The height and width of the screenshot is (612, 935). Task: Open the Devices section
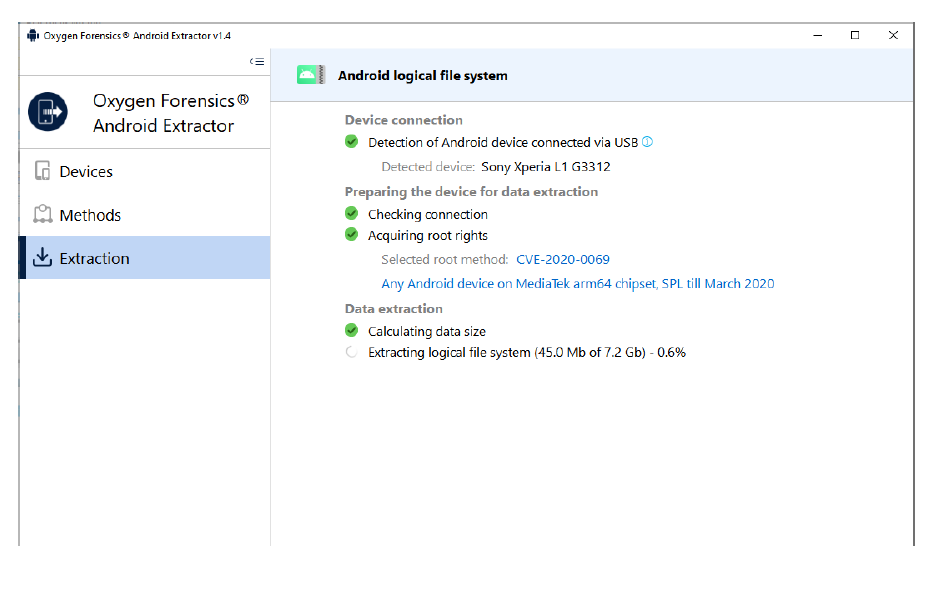[x=145, y=171]
